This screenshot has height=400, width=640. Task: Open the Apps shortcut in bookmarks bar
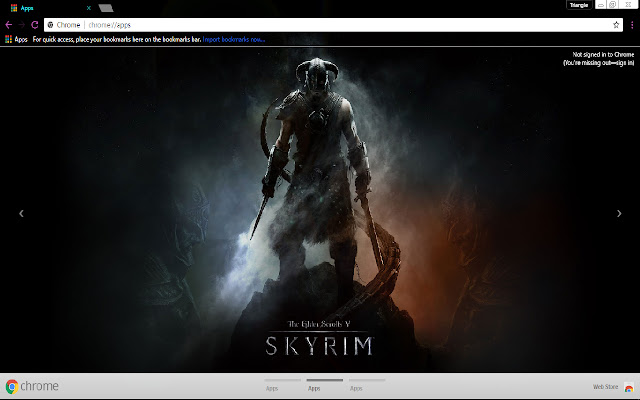point(16,39)
